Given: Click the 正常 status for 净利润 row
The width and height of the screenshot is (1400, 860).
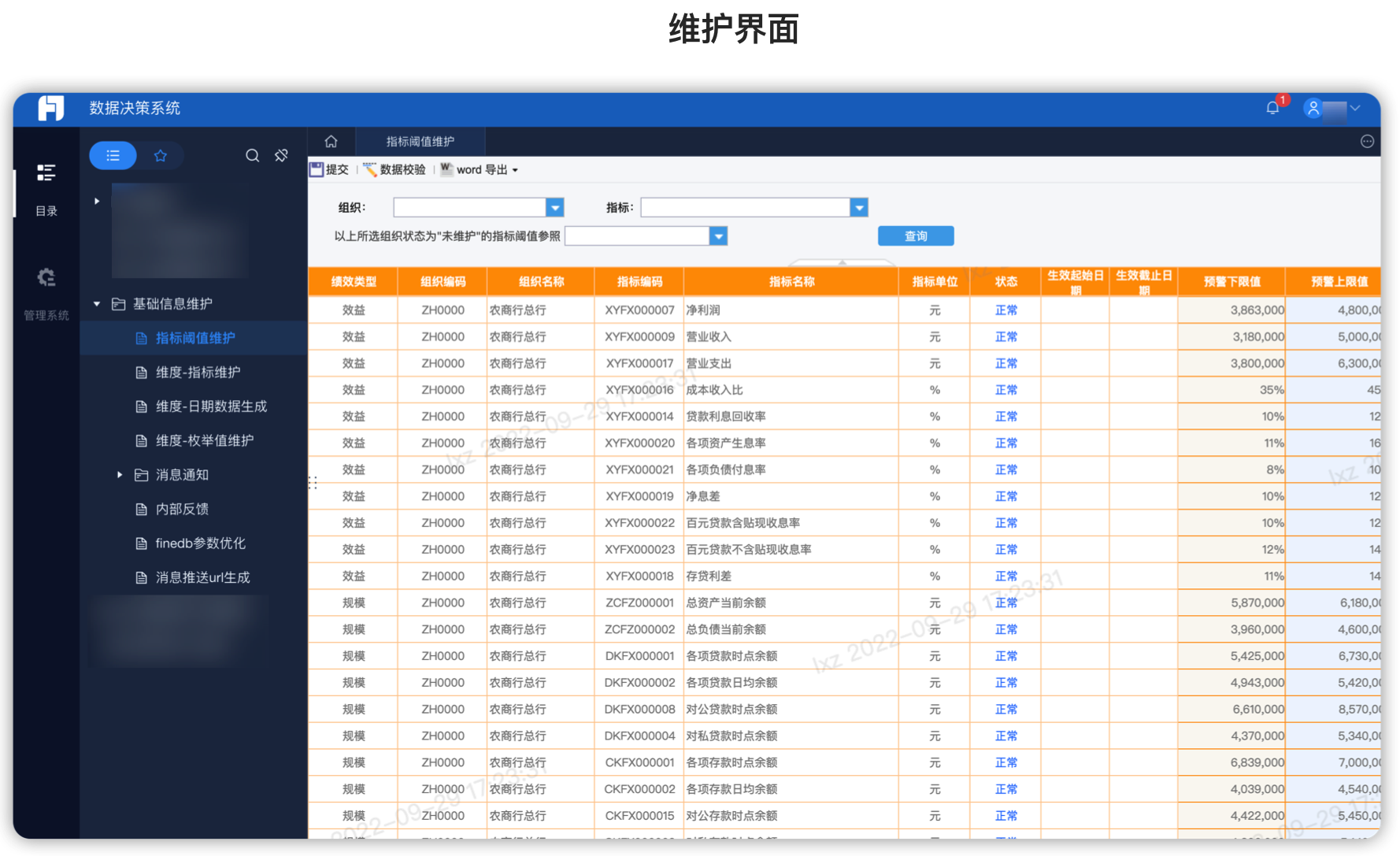Looking at the screenshot, I should (1006, 310).
